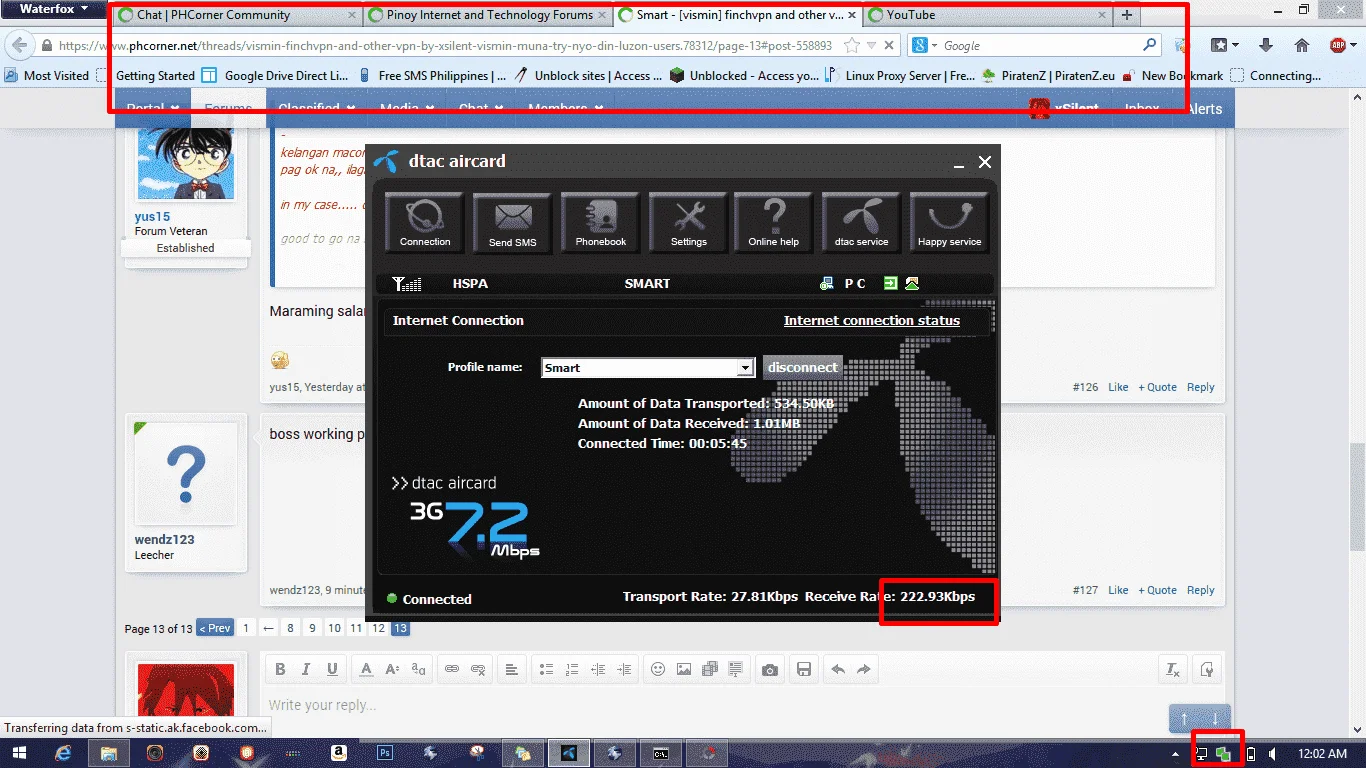
Task: Open the bookmarks toolbar button menu
Action: (x=1226, y=45)
